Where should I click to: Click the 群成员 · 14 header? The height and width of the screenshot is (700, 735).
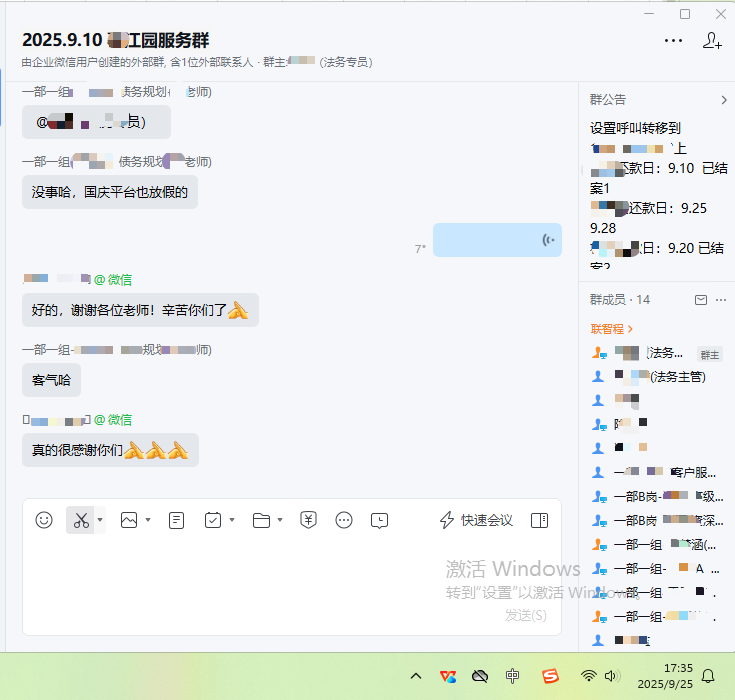[620, 300]
